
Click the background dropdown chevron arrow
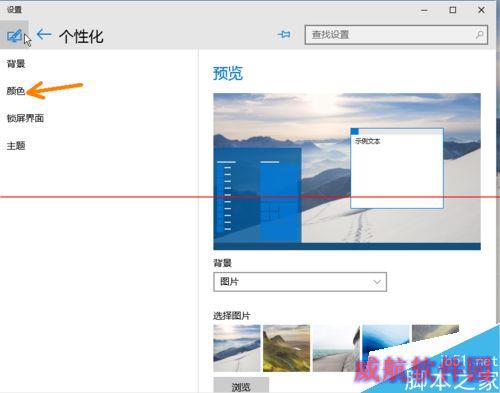[x=377, y=282]
